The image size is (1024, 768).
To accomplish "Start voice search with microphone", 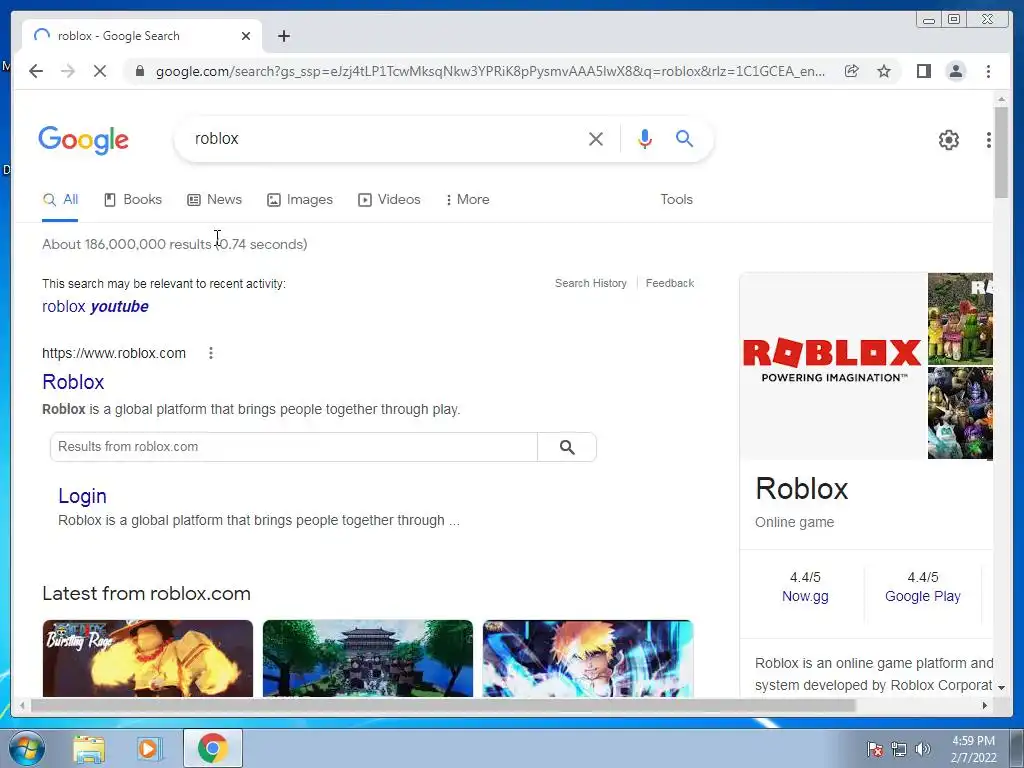I will (x=645, y=138).
